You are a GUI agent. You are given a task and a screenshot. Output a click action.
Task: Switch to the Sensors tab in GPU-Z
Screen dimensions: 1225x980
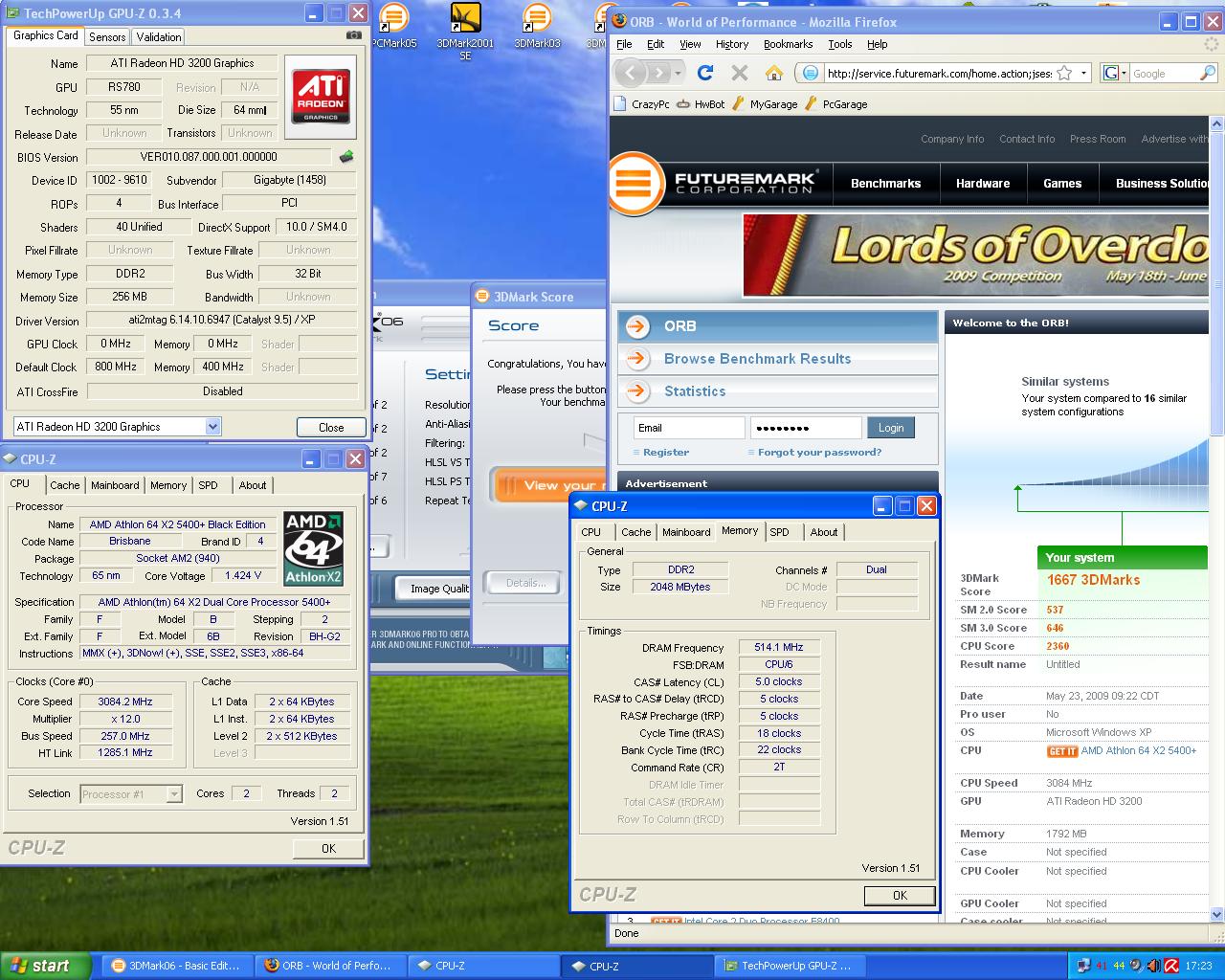[107, 36]
